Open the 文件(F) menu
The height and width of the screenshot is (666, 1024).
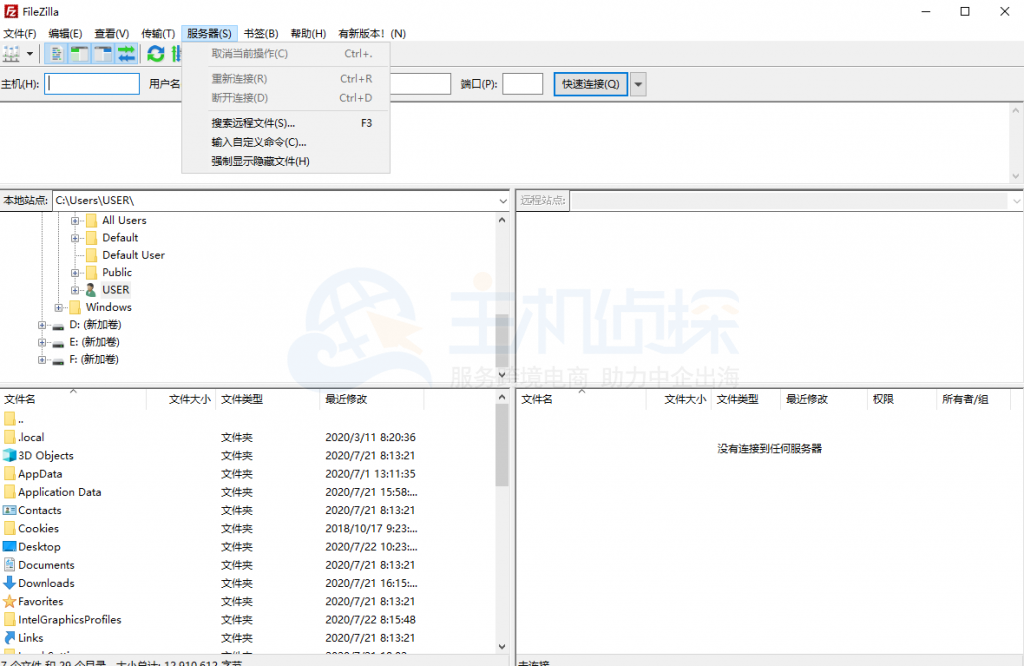click(20, 33)
